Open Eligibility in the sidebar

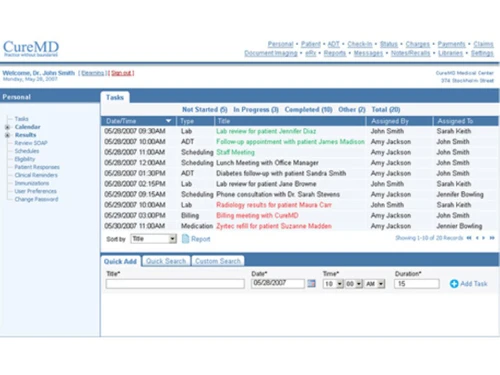(25, 159)
